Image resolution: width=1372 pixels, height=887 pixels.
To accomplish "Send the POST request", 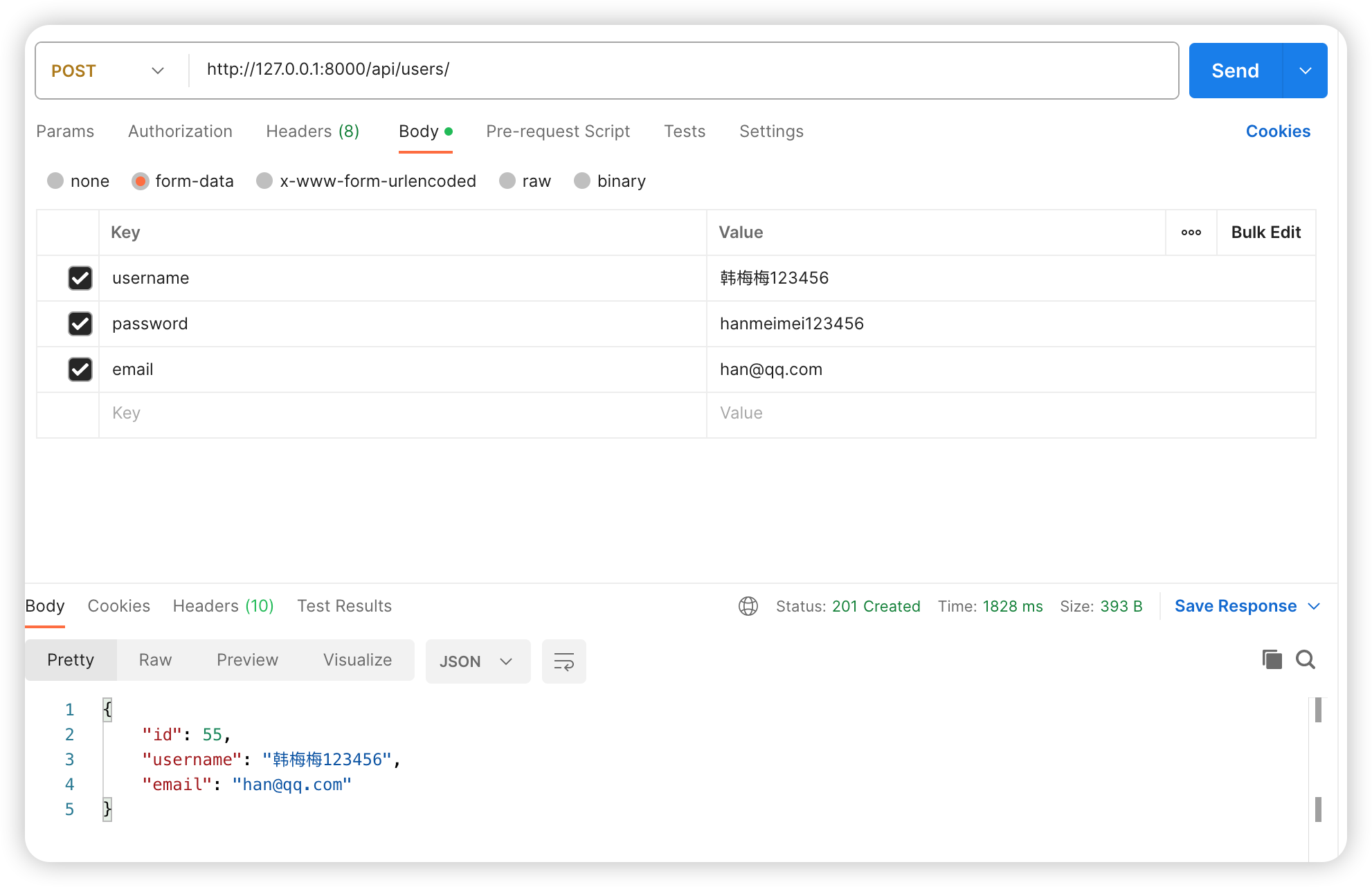I will pyautogui.click(x=1235, y=71).
